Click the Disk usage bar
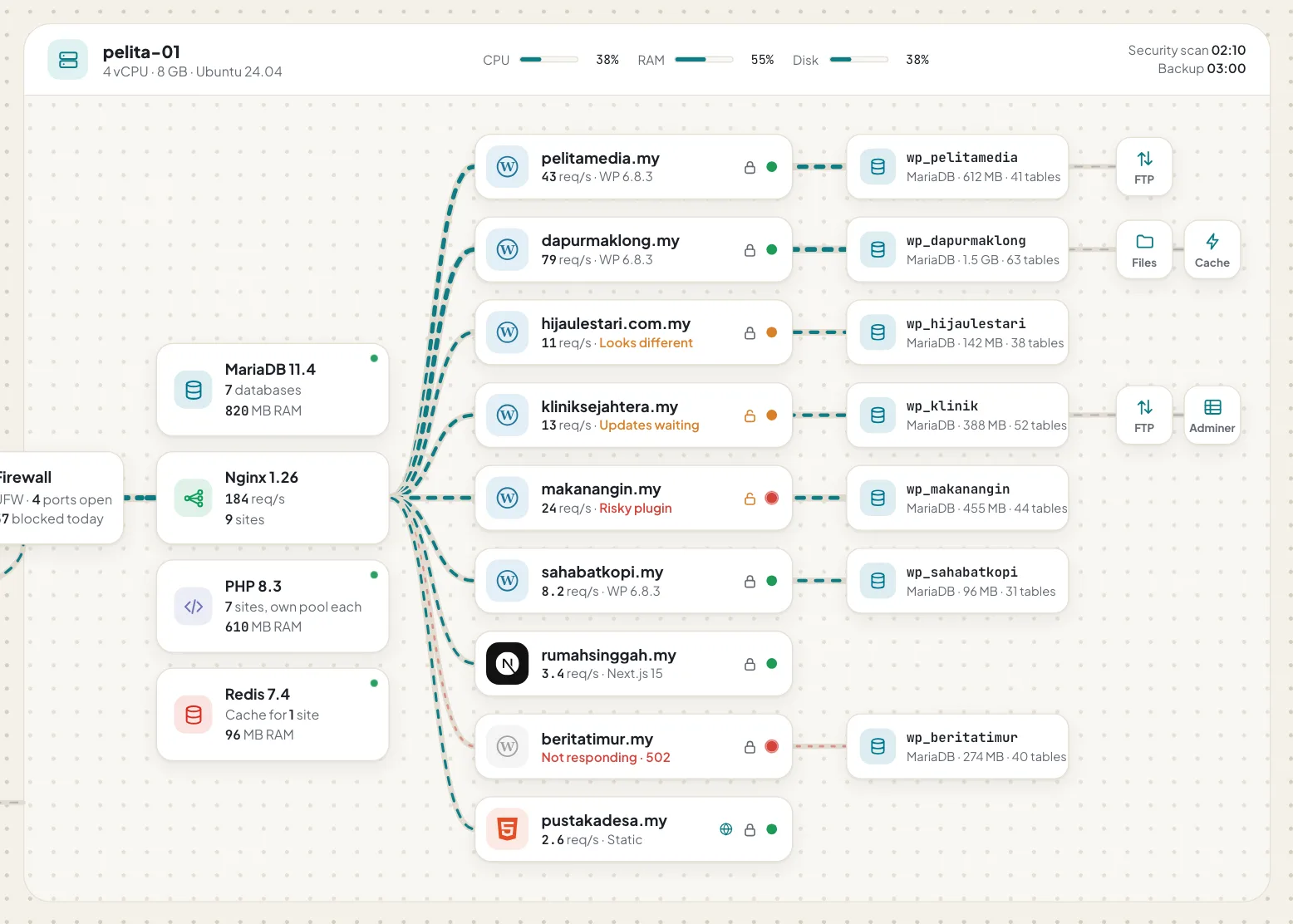 (859, 60)
